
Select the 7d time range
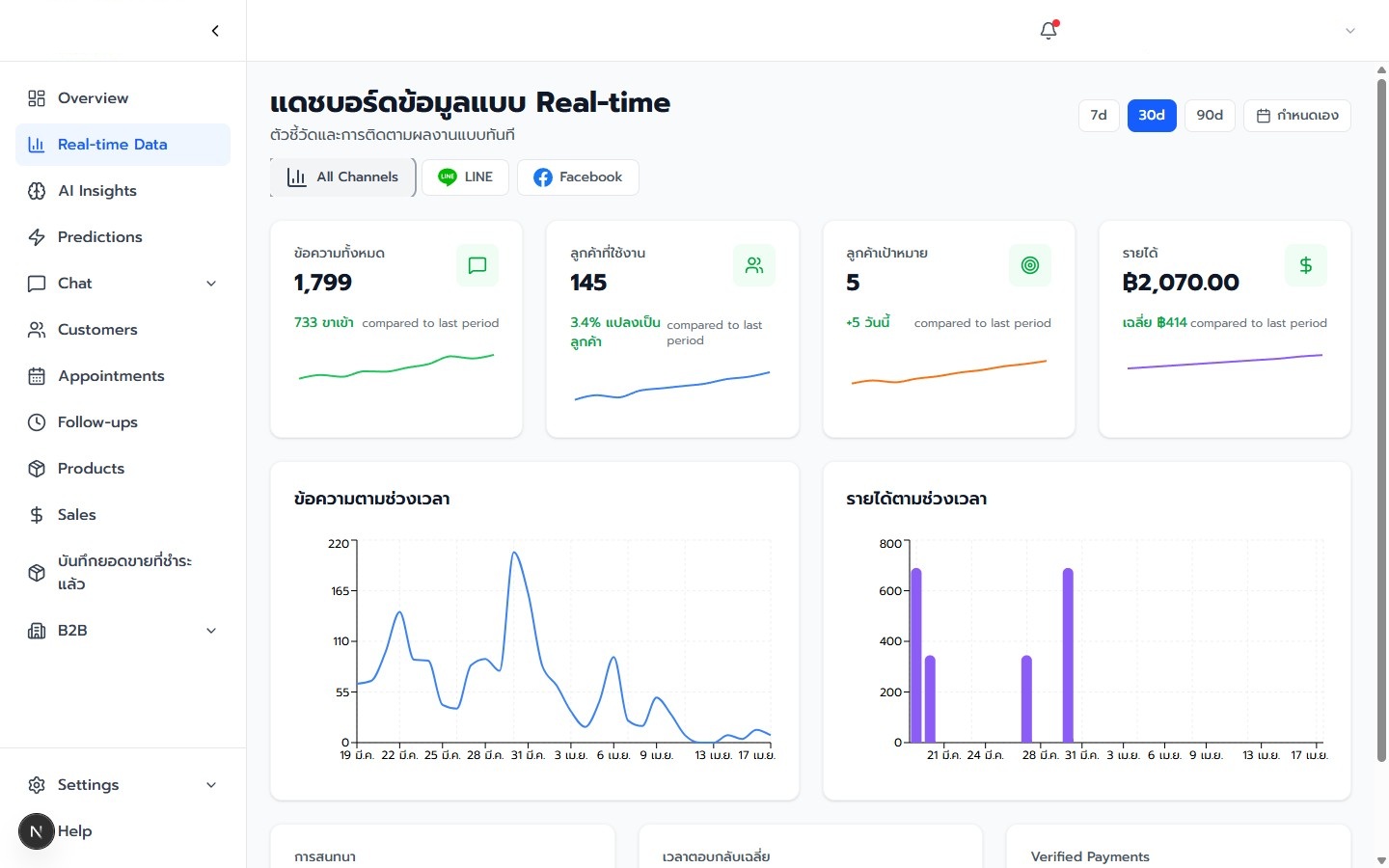[x=1099, y=116]
